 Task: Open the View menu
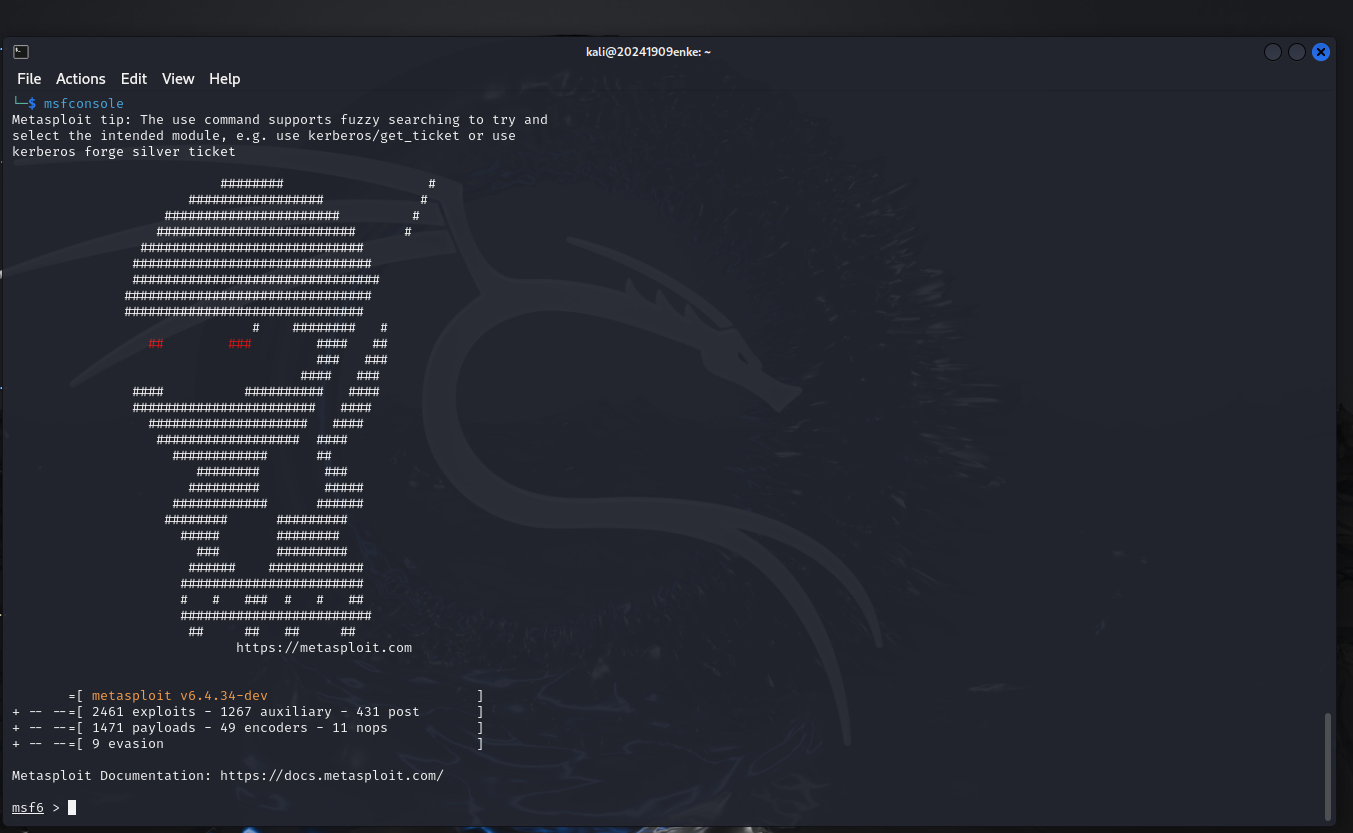(178, 79)
